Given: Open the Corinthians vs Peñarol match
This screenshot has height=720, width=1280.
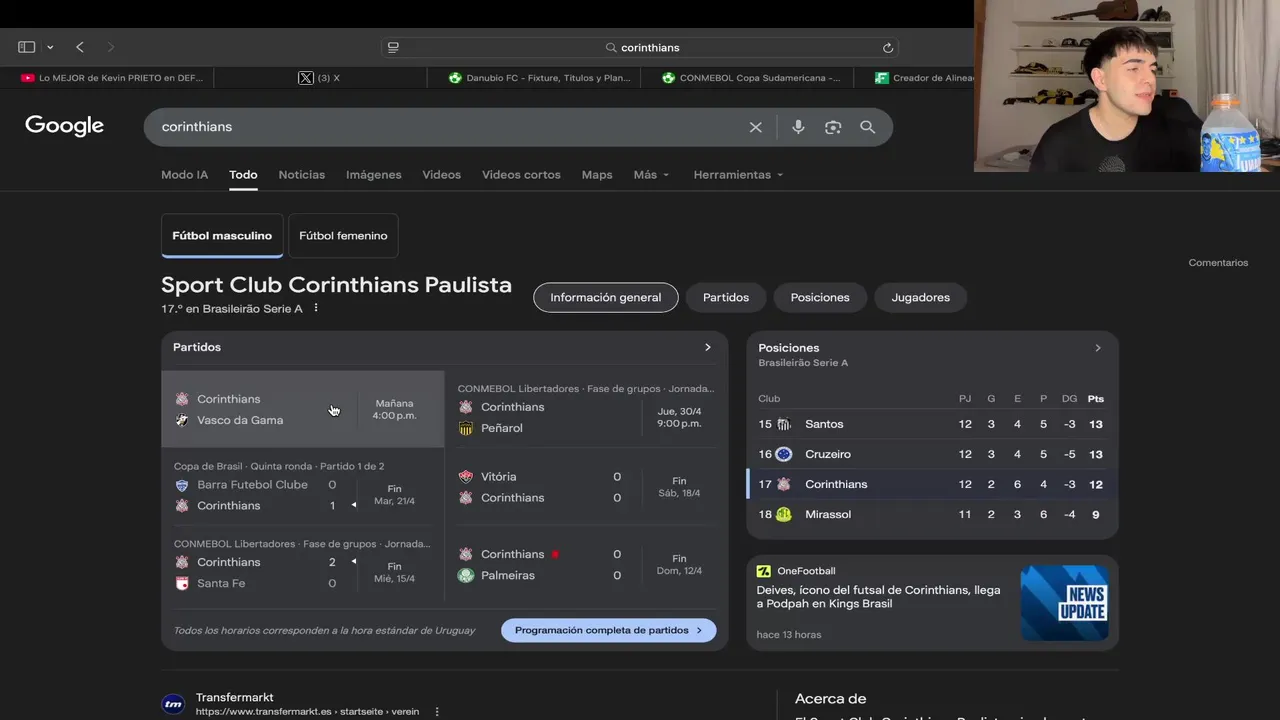Looking at the screenshot, I should pos(586,409).
